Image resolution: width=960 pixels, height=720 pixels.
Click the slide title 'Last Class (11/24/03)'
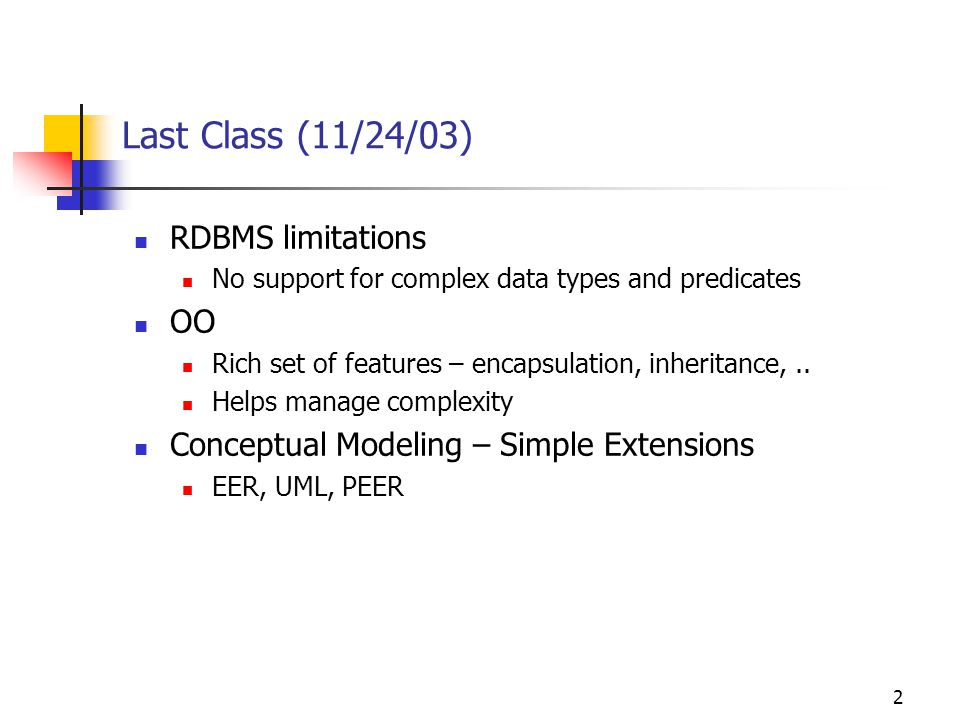coord(297,136)
